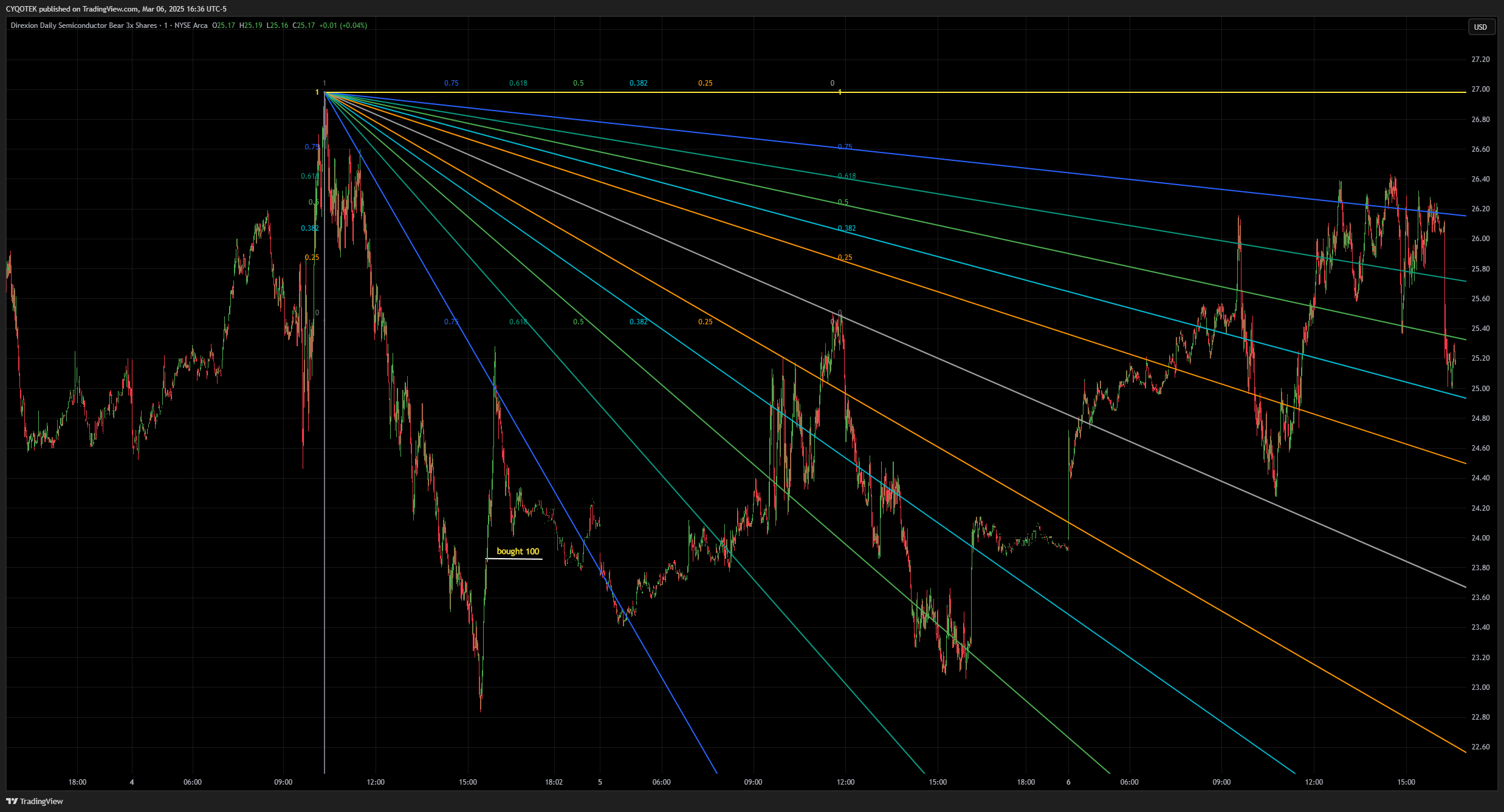Viewport: 1504px width, 812px height.
Task: Select the open value O25.17
Action: 224,26
